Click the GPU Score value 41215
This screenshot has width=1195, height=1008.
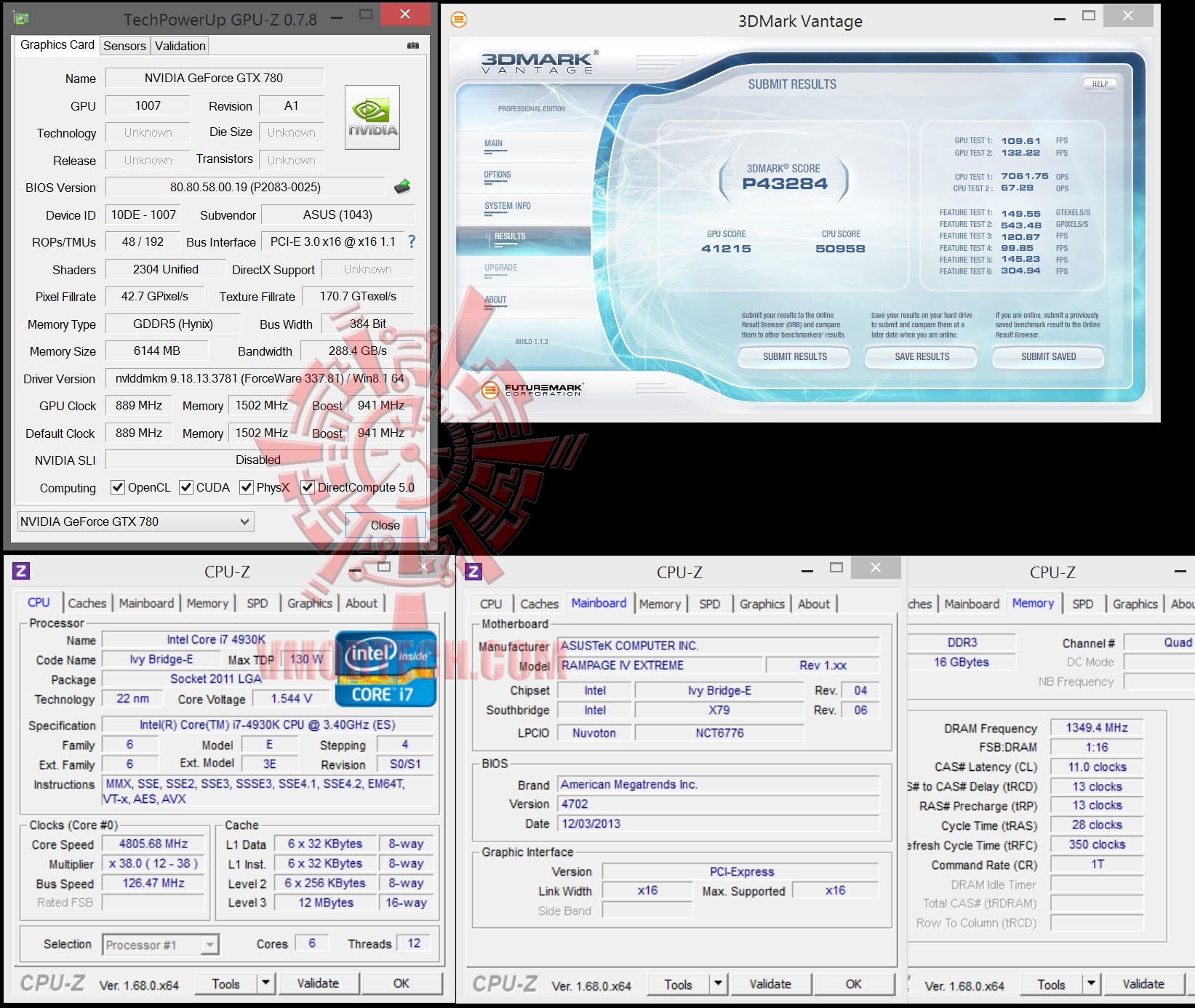click(726, 249)
